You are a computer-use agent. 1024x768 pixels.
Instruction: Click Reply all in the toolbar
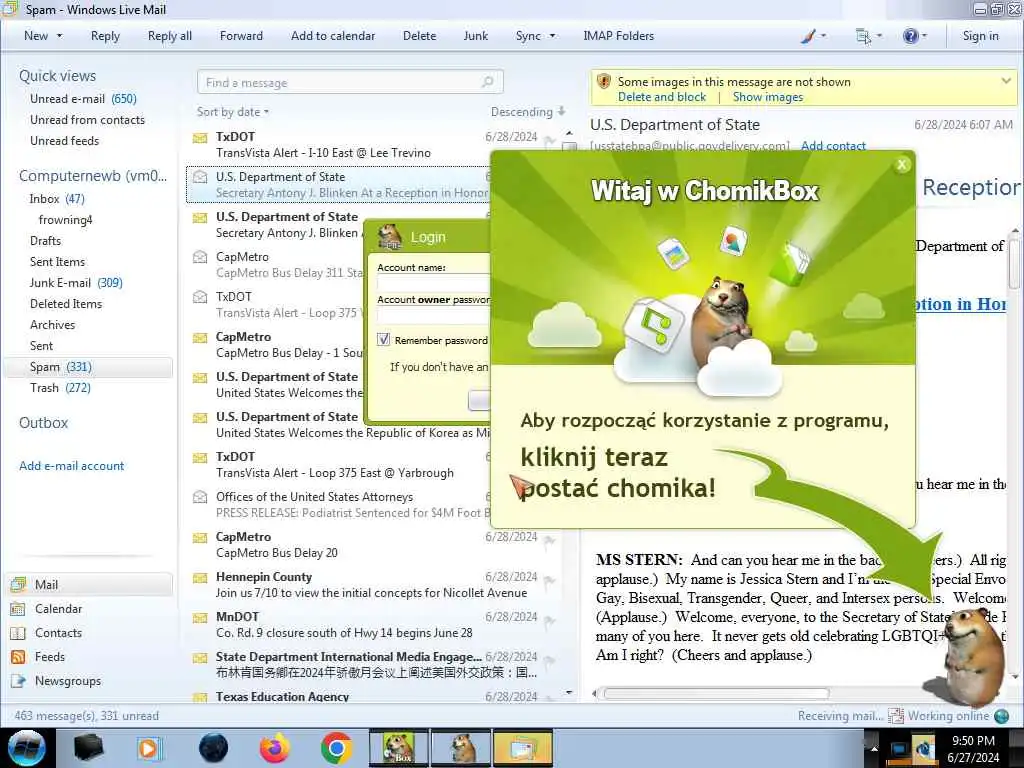coord(170,36)
